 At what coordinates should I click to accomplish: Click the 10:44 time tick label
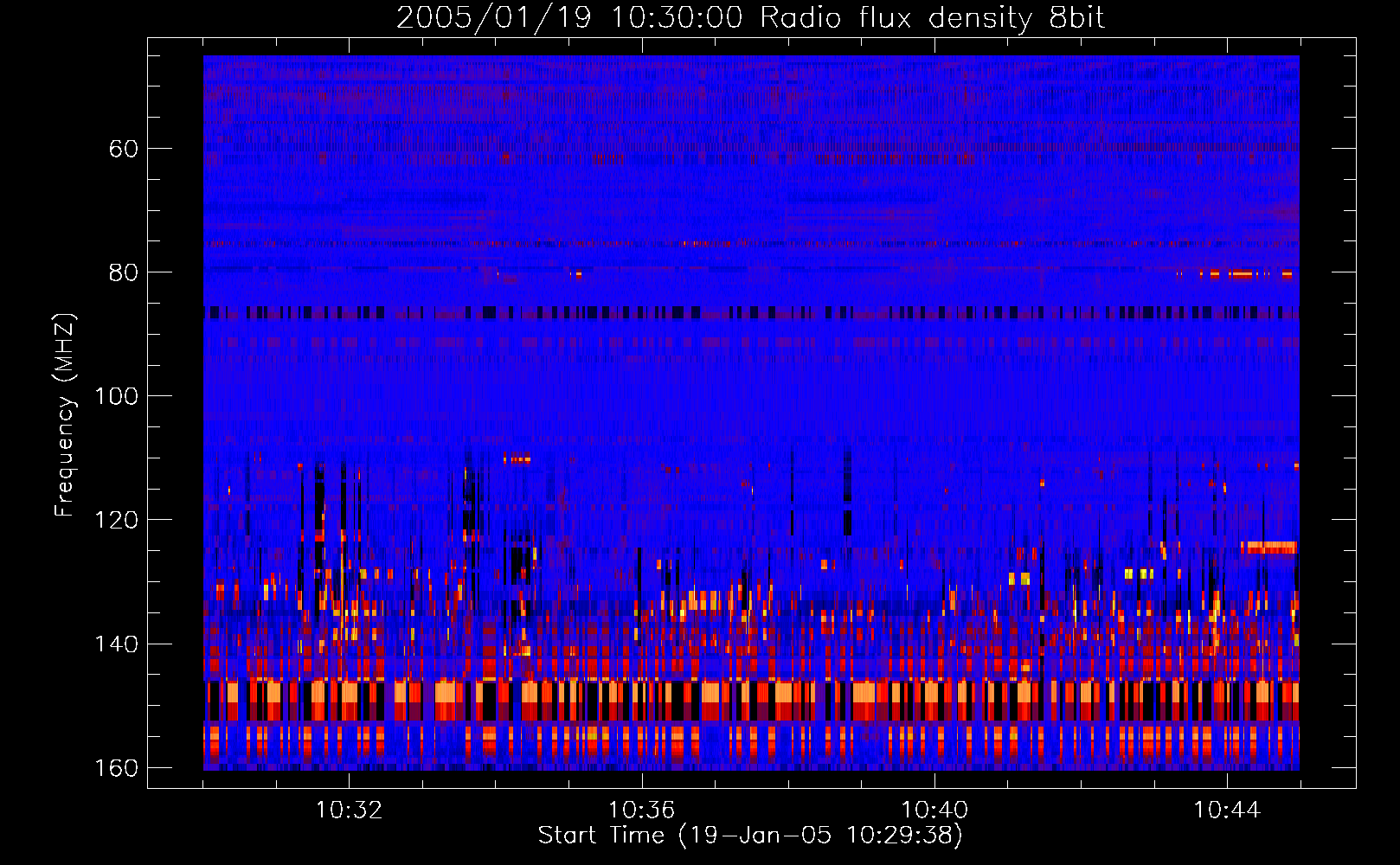[1227, 811]
